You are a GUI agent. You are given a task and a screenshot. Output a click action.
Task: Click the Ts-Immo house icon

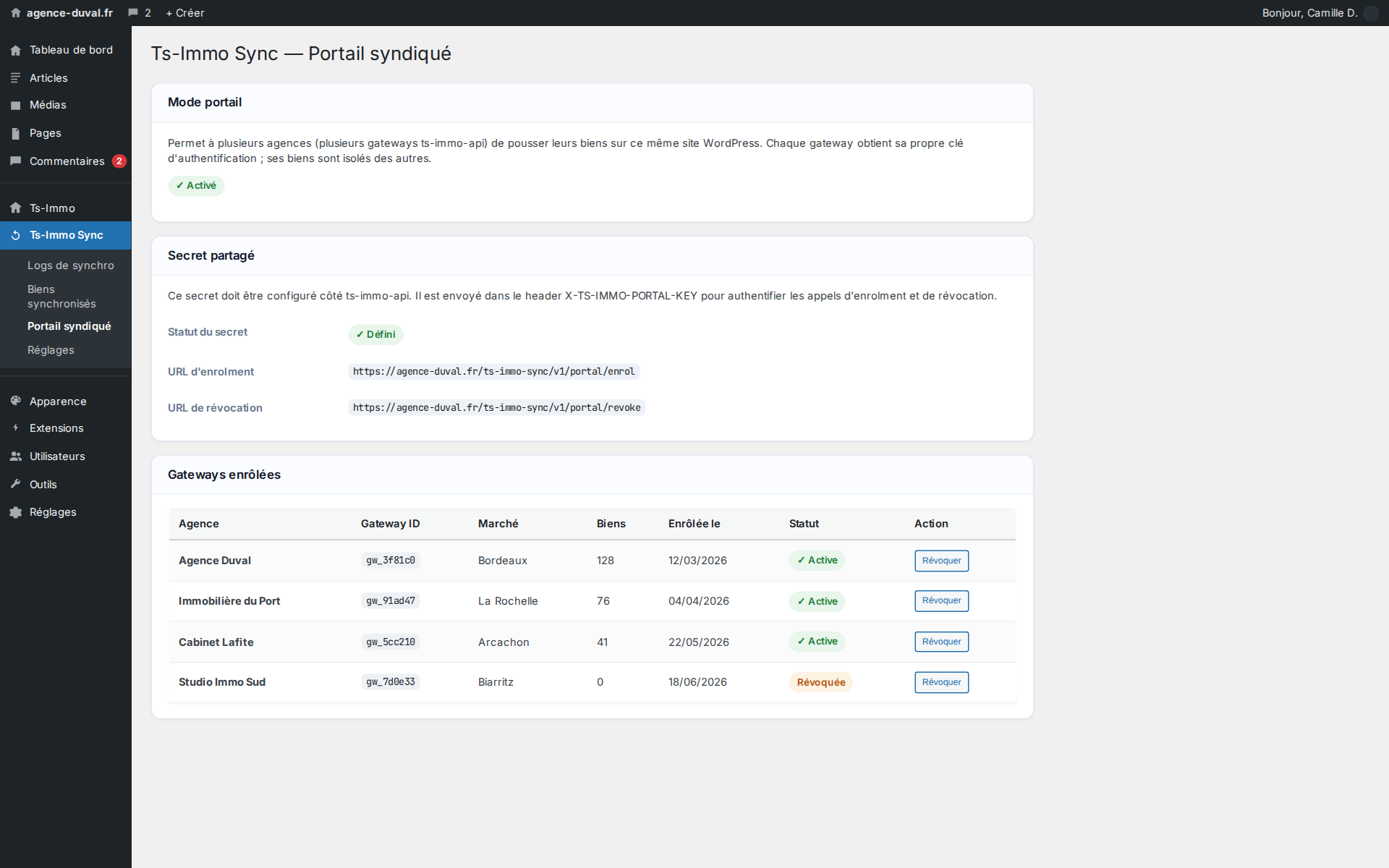coord(16,208)
